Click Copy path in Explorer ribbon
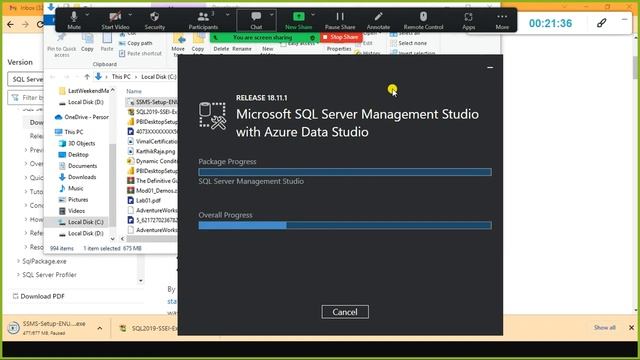 (136, 43)
